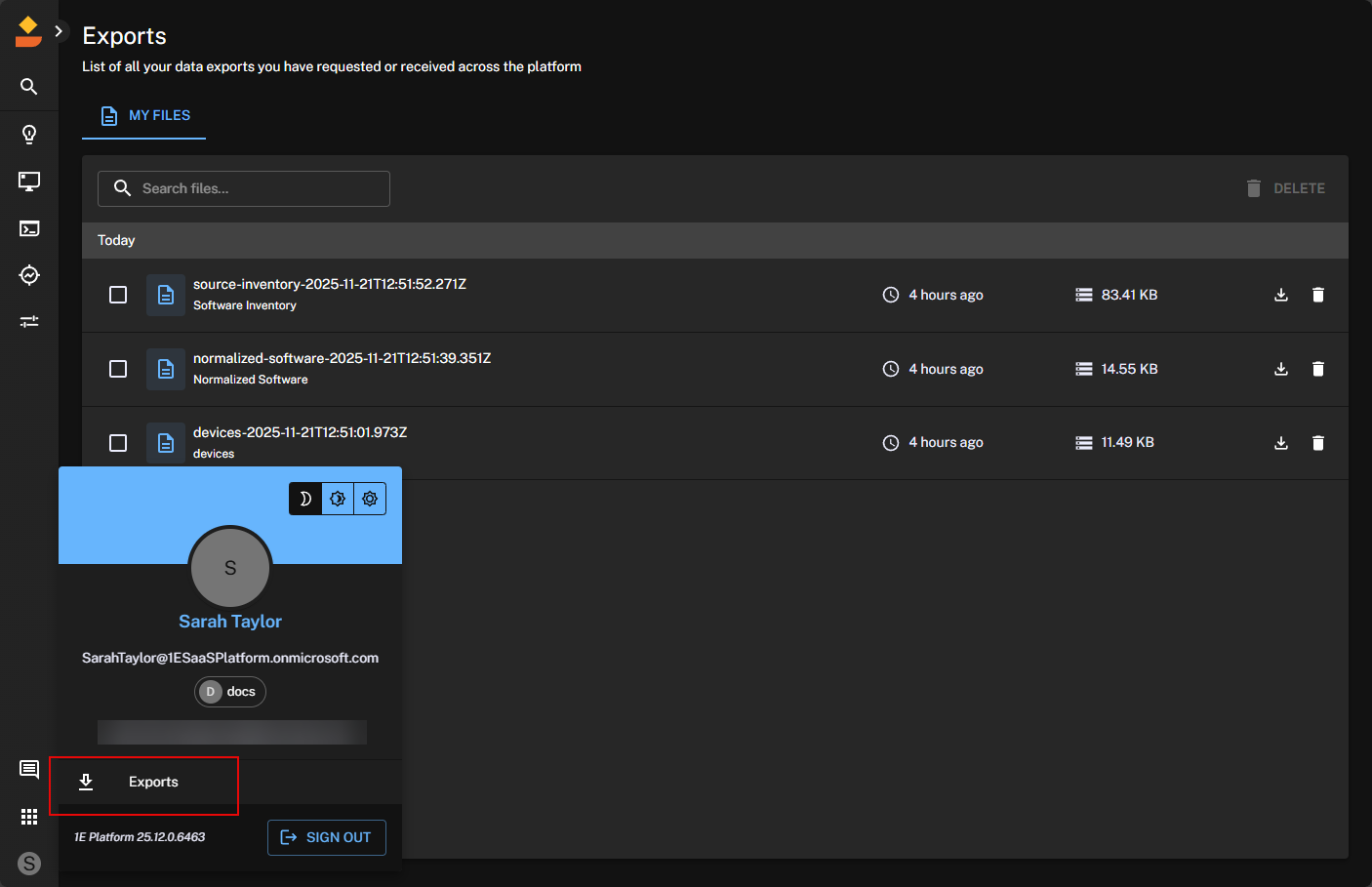
Task: Tick the normalized-software file checkbox
Action: click(x=118, y=369)
